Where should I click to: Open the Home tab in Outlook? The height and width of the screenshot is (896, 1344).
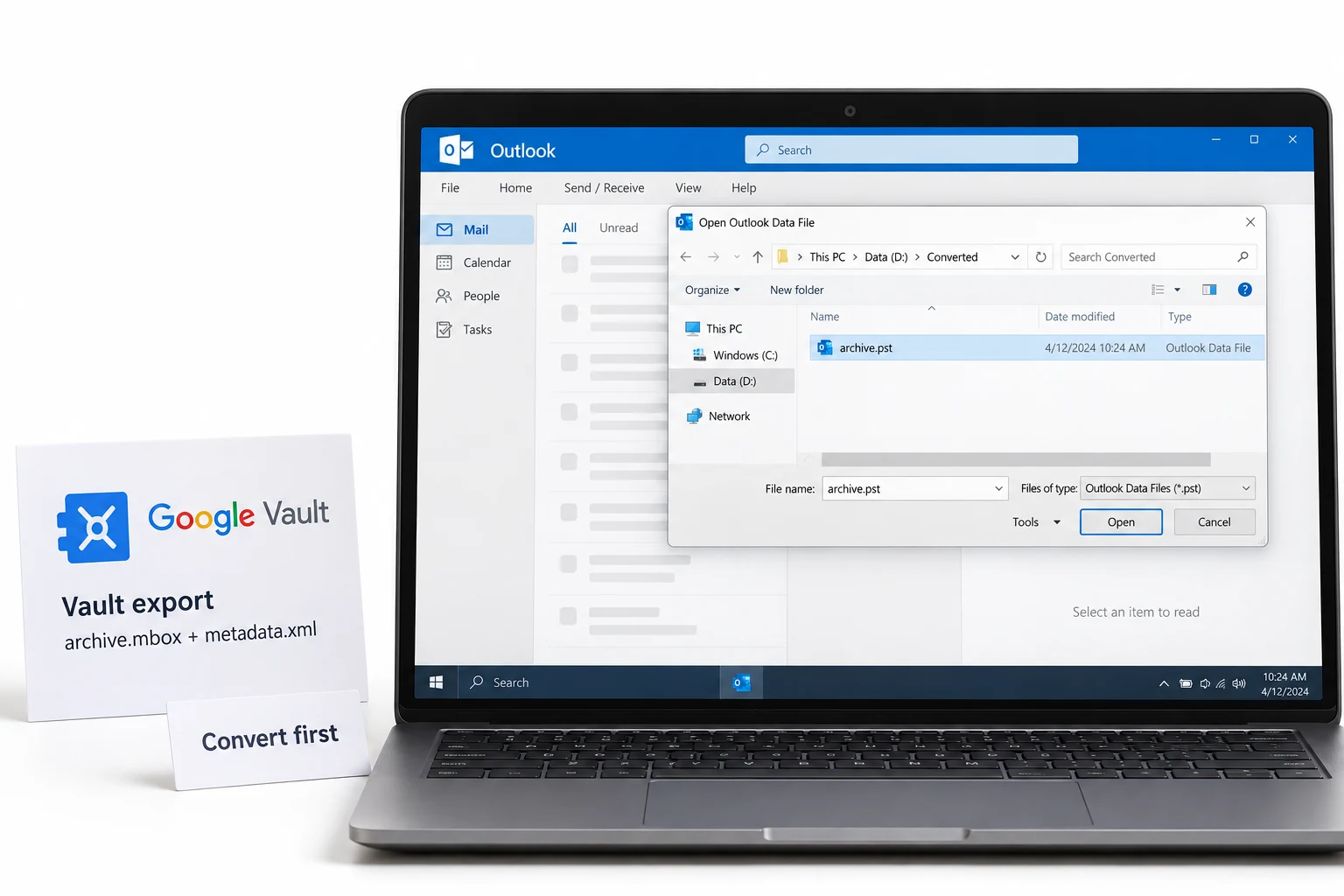515,188
